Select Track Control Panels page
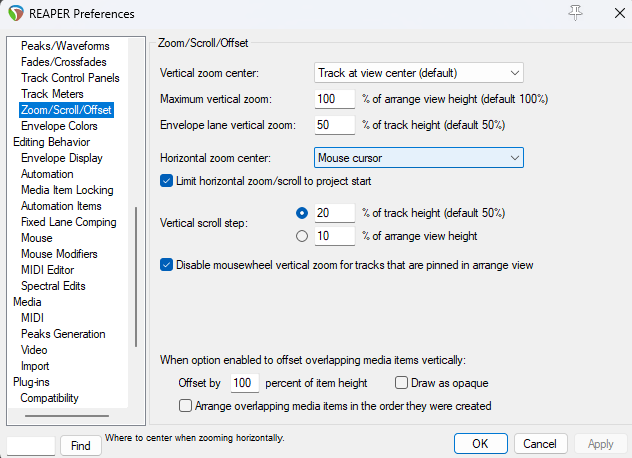Image resolution: width=632 pixels, height=458 pixels. point(70,78)
